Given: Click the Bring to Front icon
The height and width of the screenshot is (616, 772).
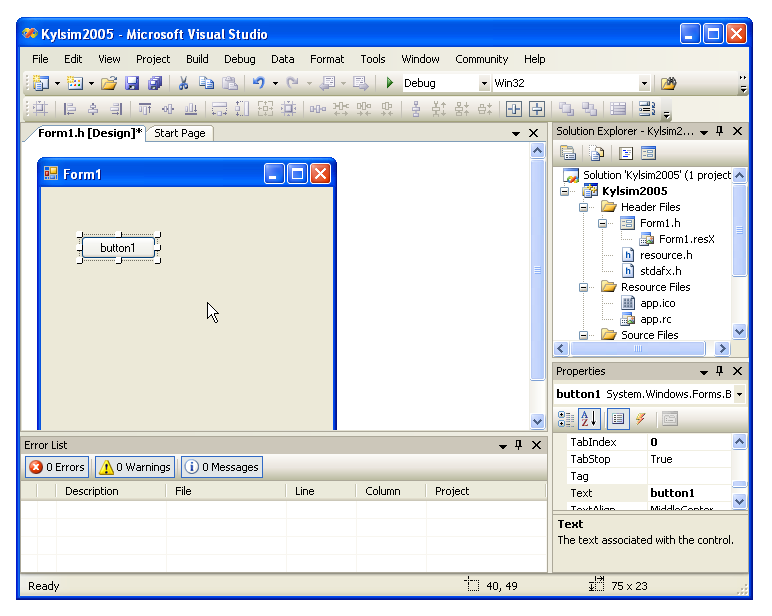Looking at the screenshot, I should coord(566,109).
